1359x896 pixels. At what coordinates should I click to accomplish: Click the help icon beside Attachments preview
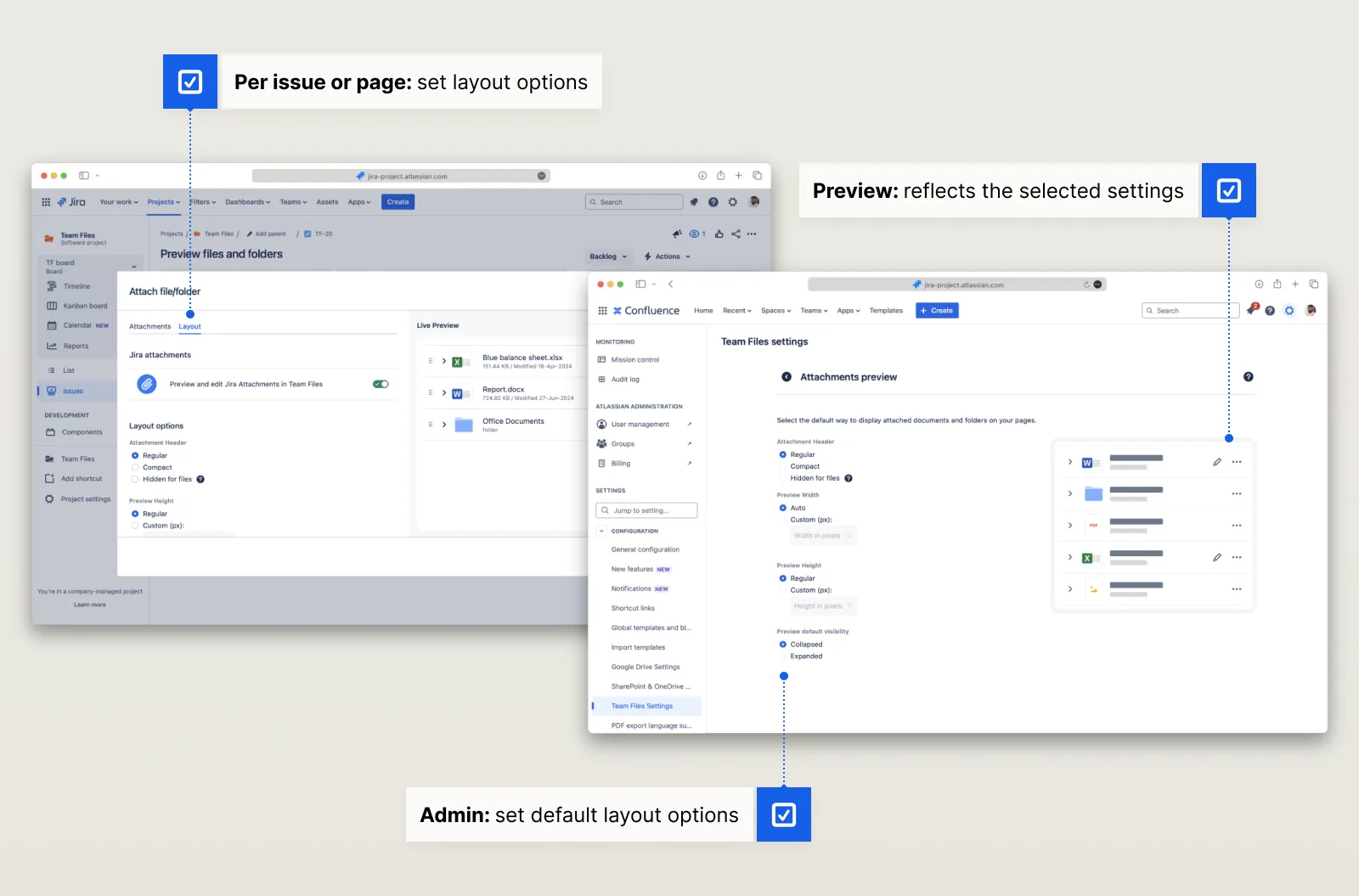click(x=1248, y=377)
